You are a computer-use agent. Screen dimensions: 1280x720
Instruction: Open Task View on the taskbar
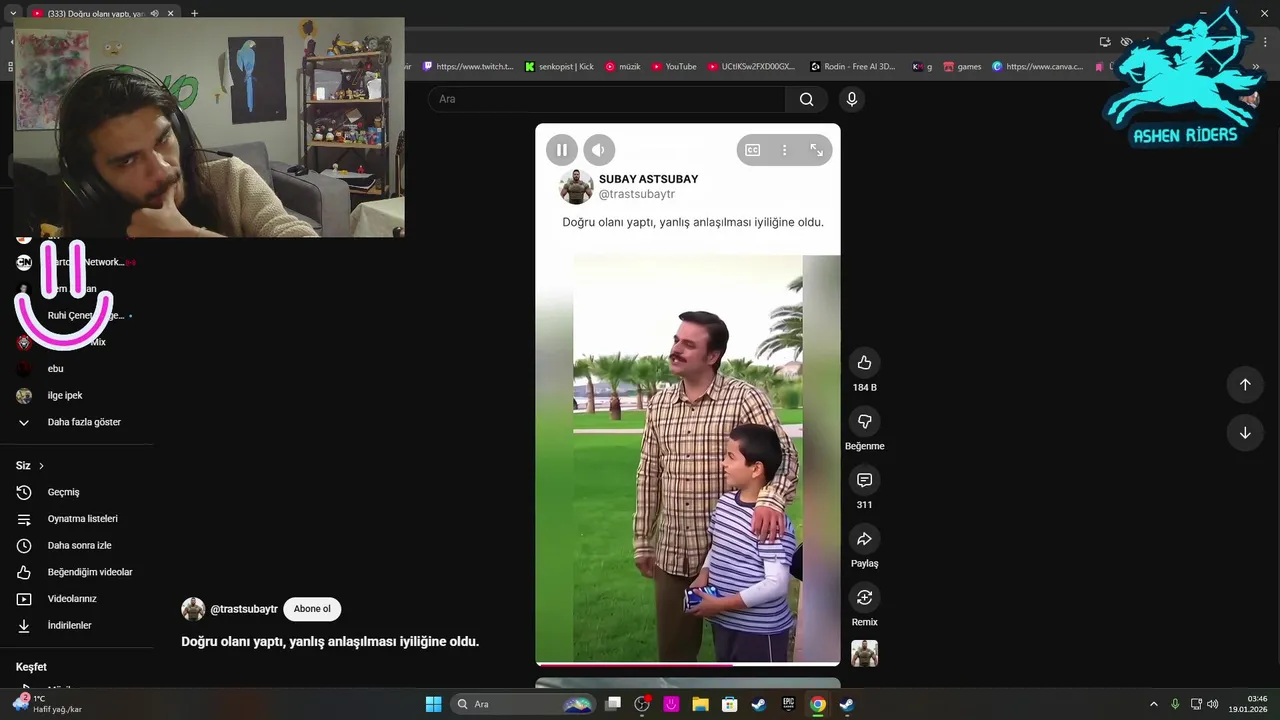click(613, 704)
